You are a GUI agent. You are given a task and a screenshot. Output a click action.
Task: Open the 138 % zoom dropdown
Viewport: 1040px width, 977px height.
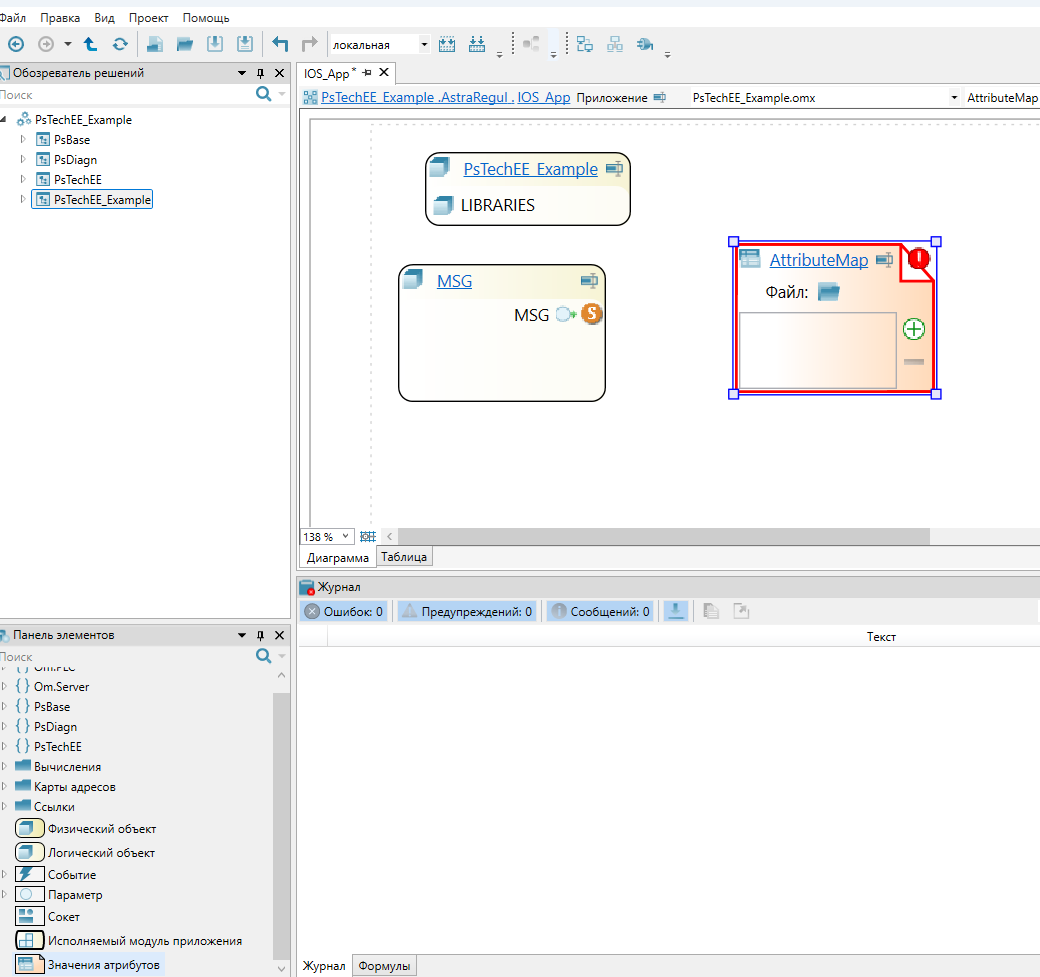pyautogui.click(x=346, y=537)
